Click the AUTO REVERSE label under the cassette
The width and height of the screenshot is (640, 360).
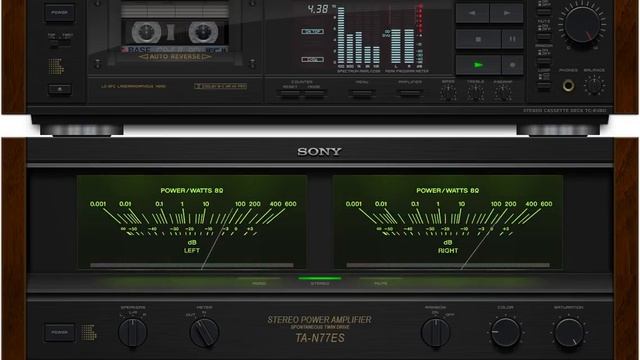[x=175, y=57]
